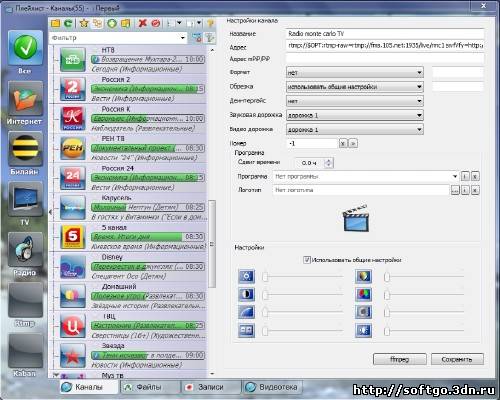Image resolution: width=500 pixels, height=400 pixels.
Task: Open the Kaban category in sidebar
Action: click(25, 351)
